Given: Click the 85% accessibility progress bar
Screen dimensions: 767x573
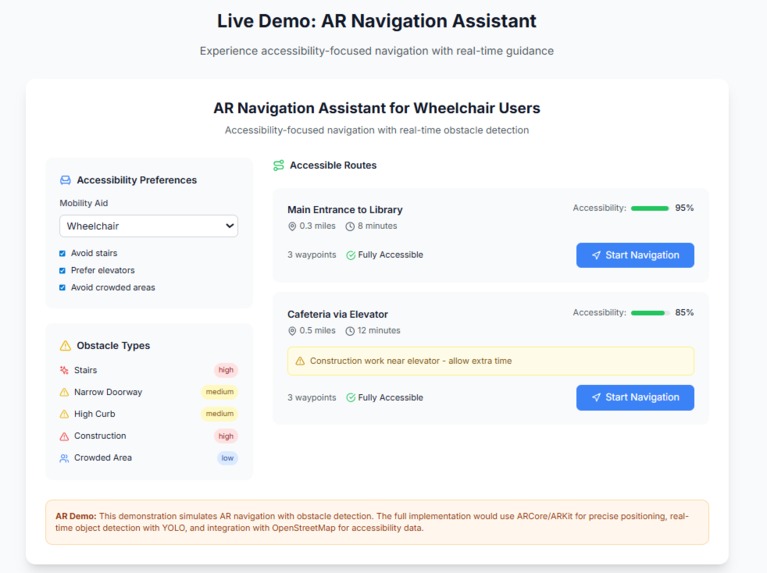Looking at the screenshot, I should [650, 313].
